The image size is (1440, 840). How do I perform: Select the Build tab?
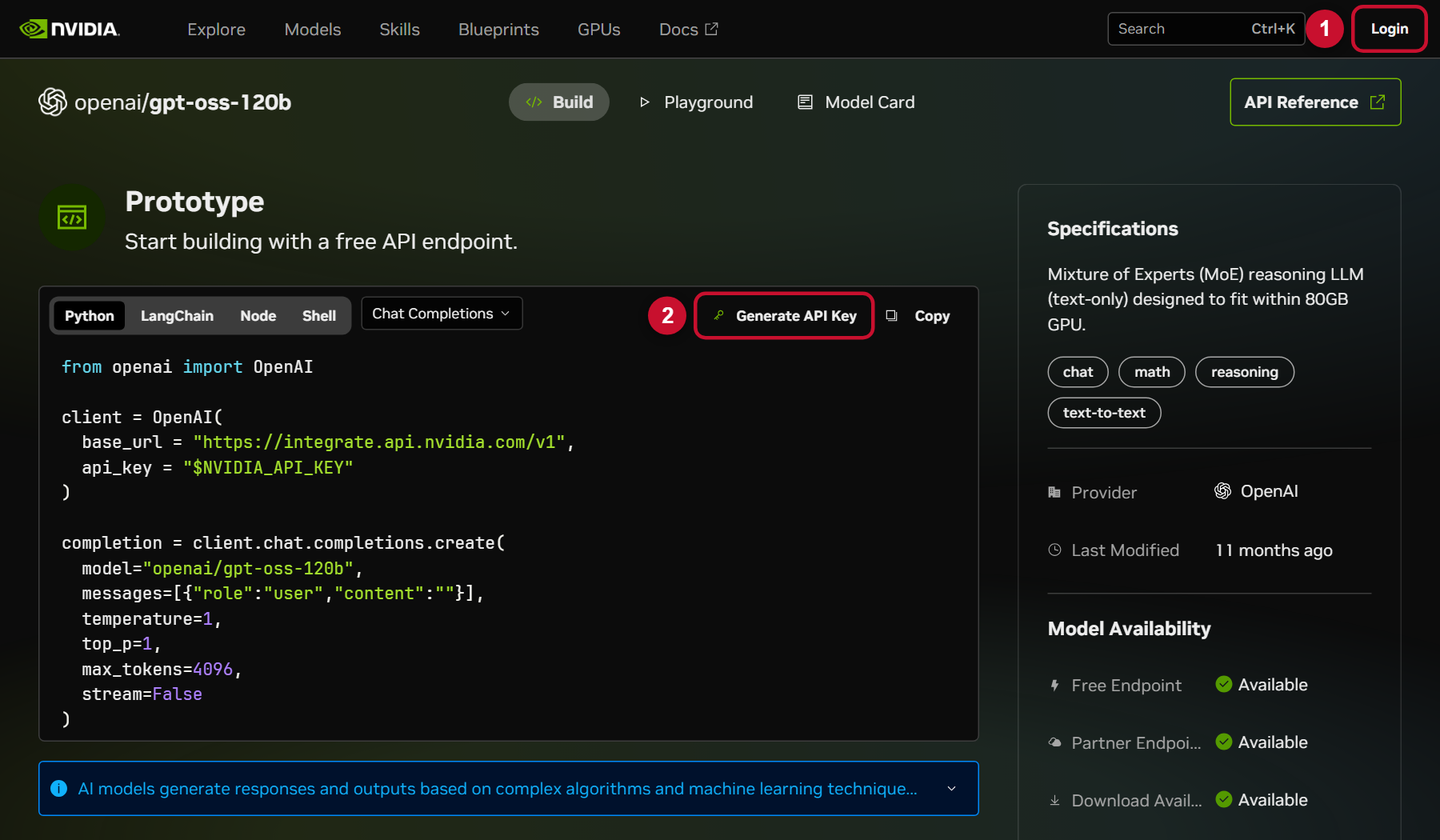click(x=559, y=102)
